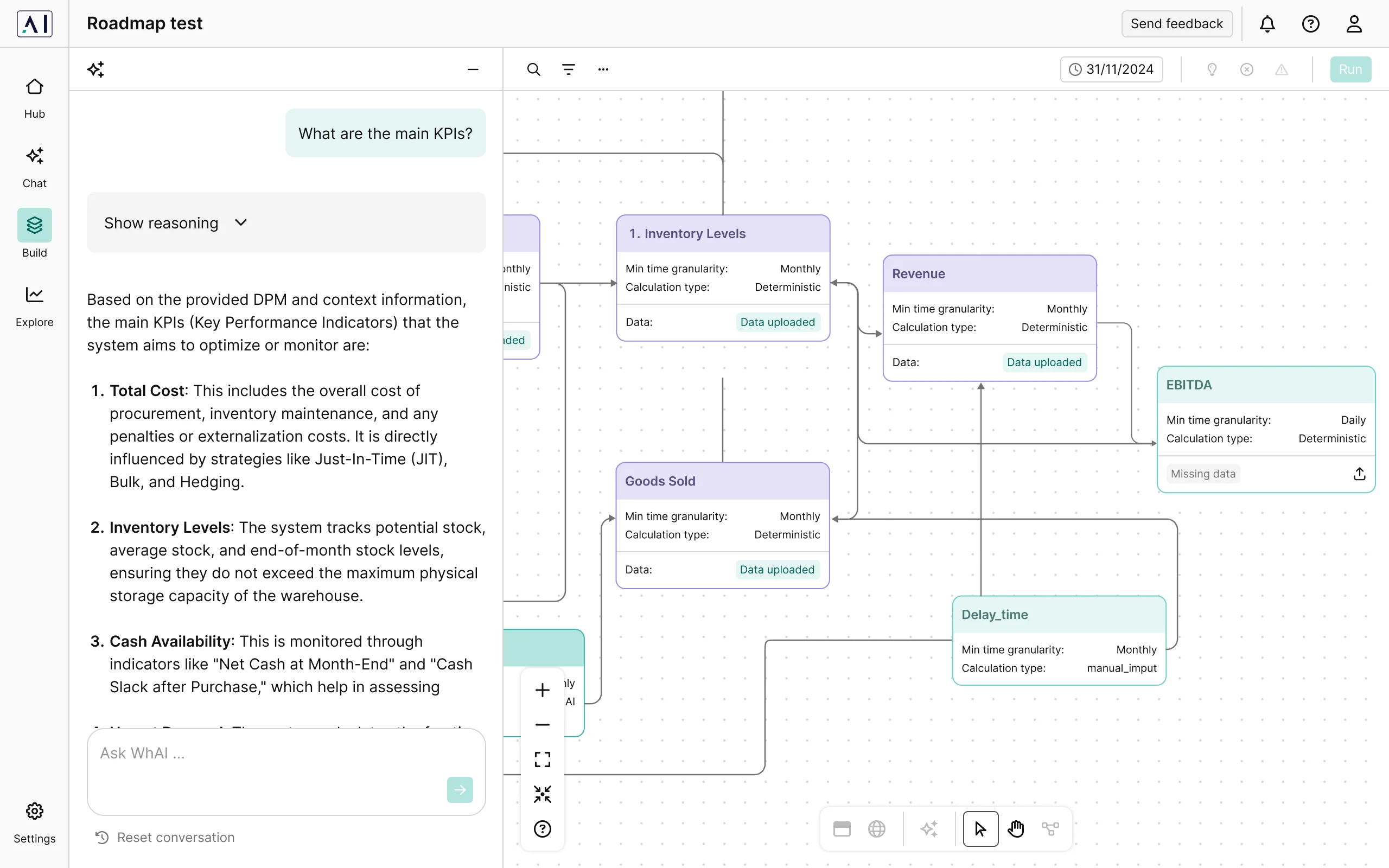
Task: Click Data uploaded badge on Revenue node
Action: [x=1044, y=362]
